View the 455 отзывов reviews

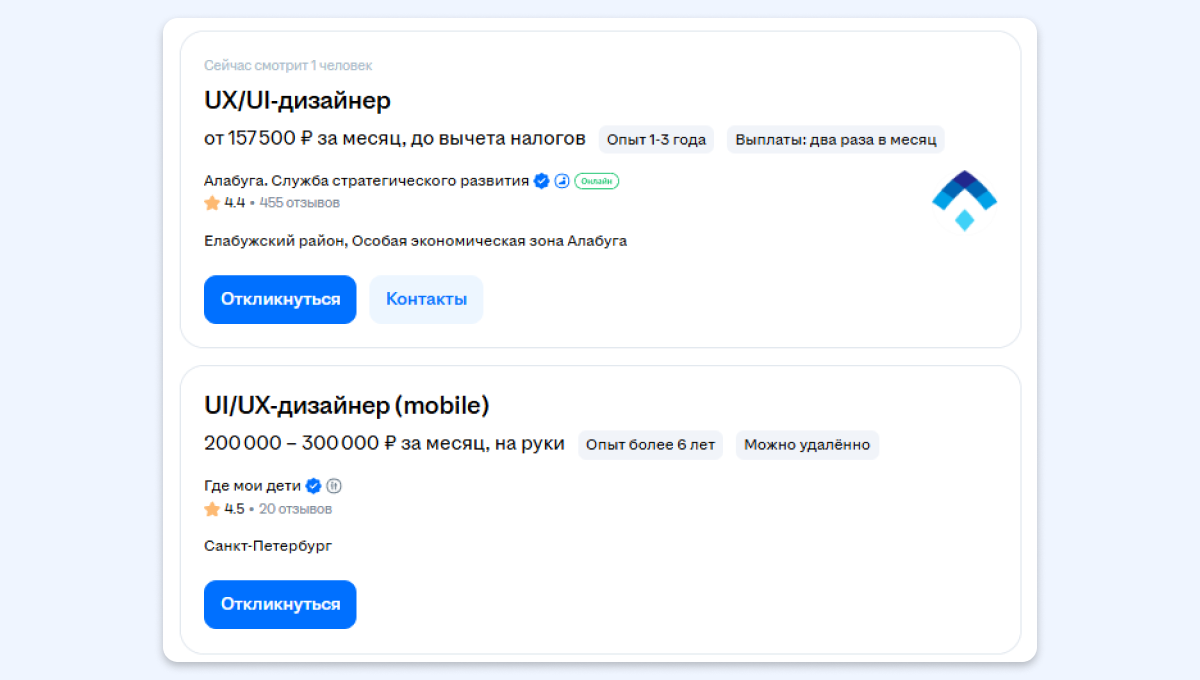299,203
